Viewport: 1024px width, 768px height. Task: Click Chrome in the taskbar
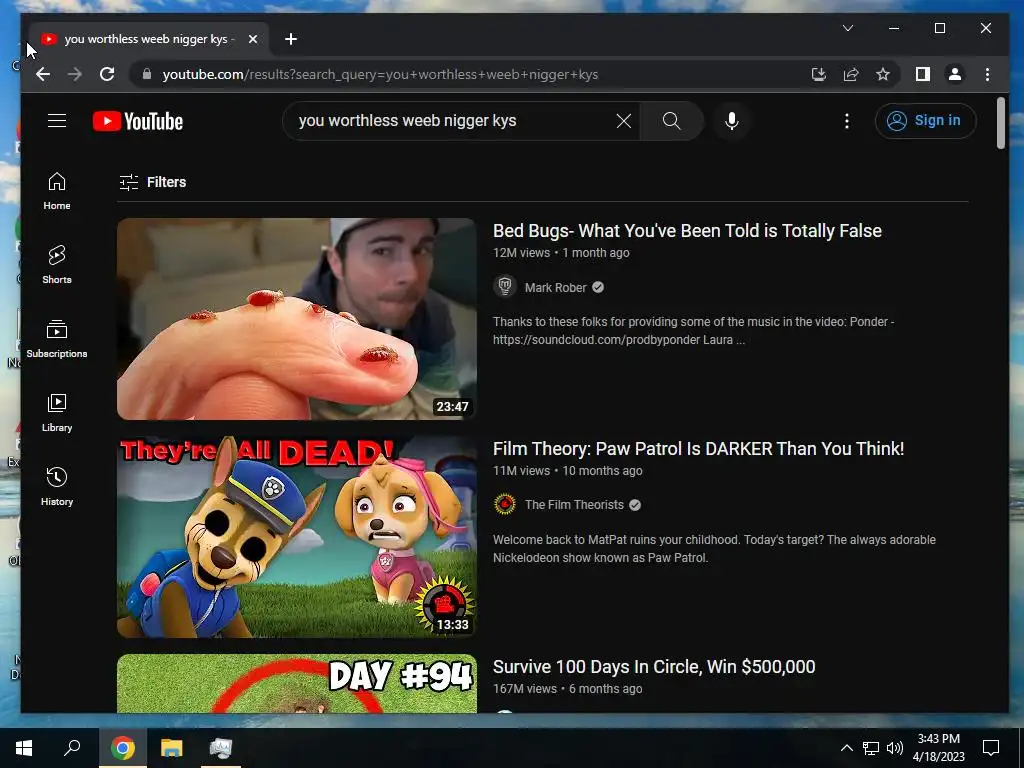tap(123, 748)
